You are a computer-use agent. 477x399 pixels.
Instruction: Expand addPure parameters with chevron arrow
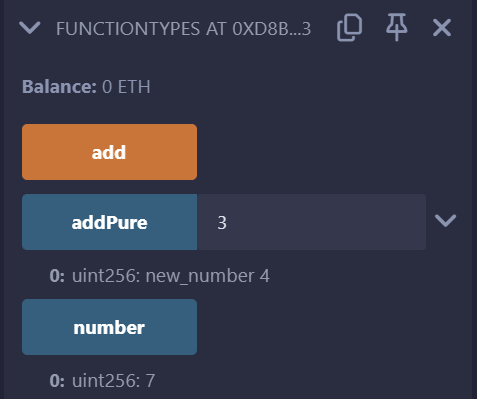(445, 221)
